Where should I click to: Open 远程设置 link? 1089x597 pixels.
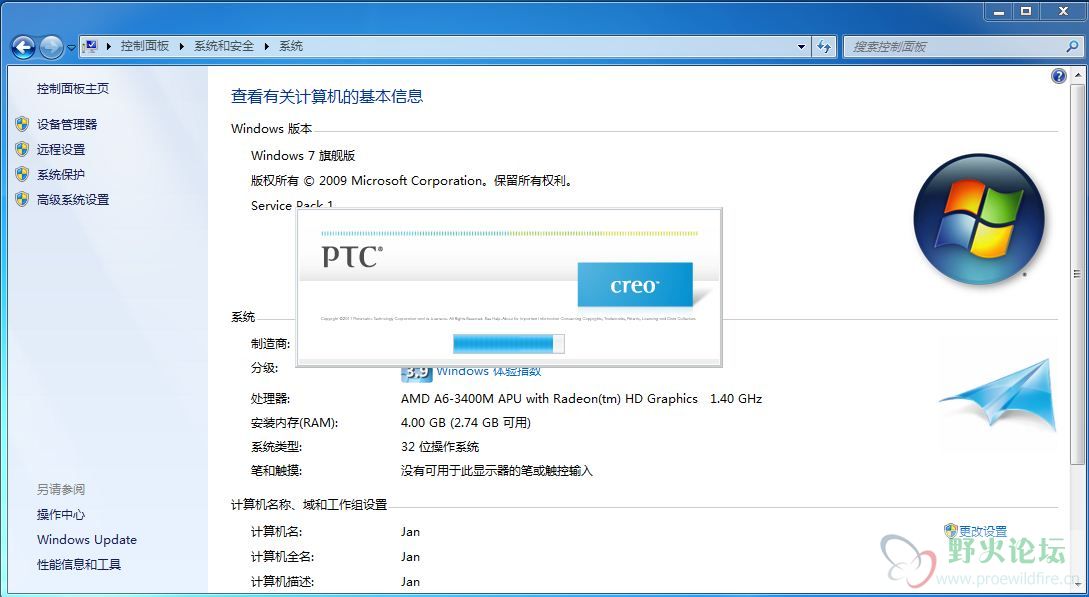tap(61, 149)
